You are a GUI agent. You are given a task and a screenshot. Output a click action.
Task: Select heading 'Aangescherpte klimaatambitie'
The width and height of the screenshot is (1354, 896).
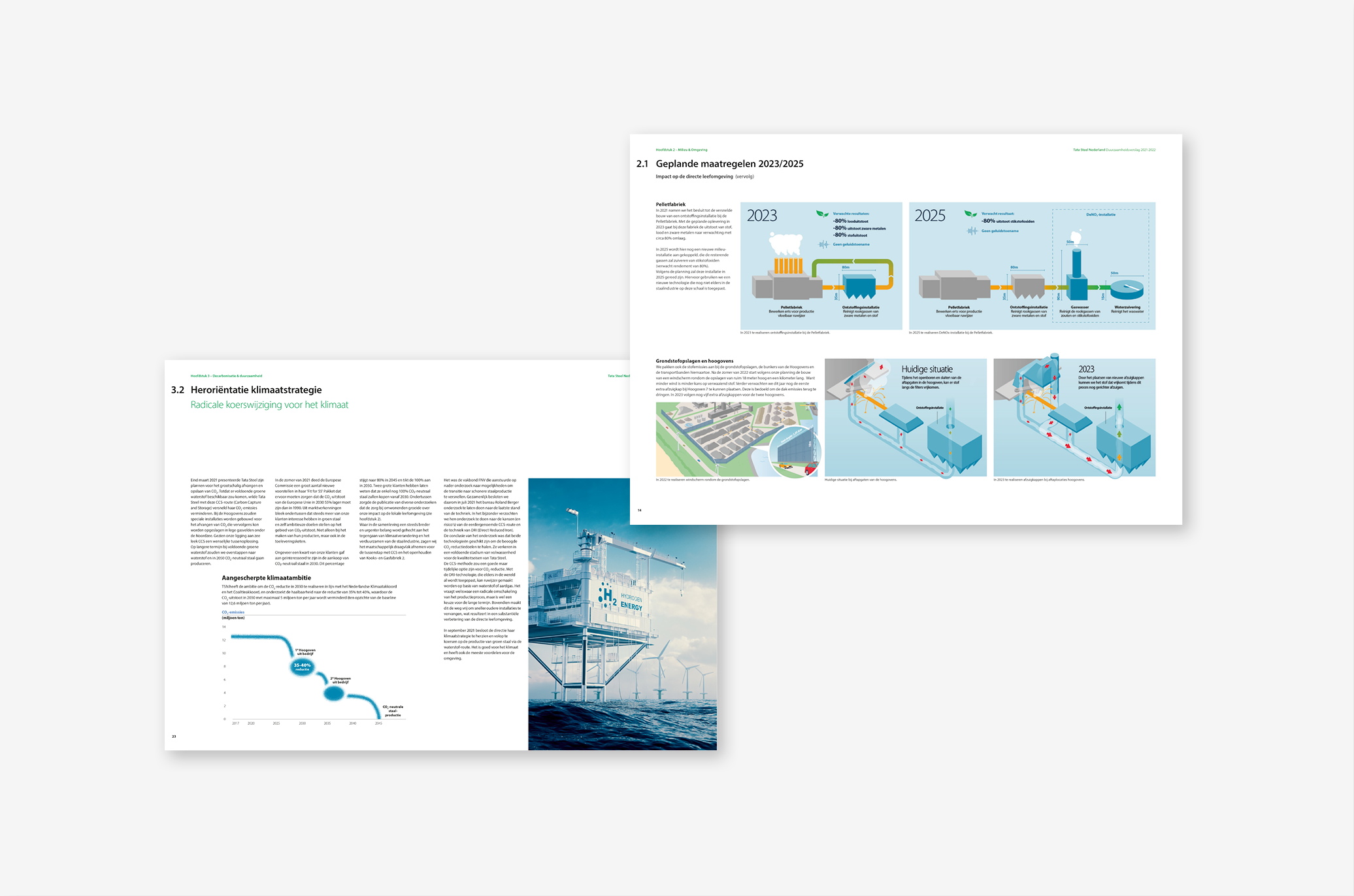point(266,578)
